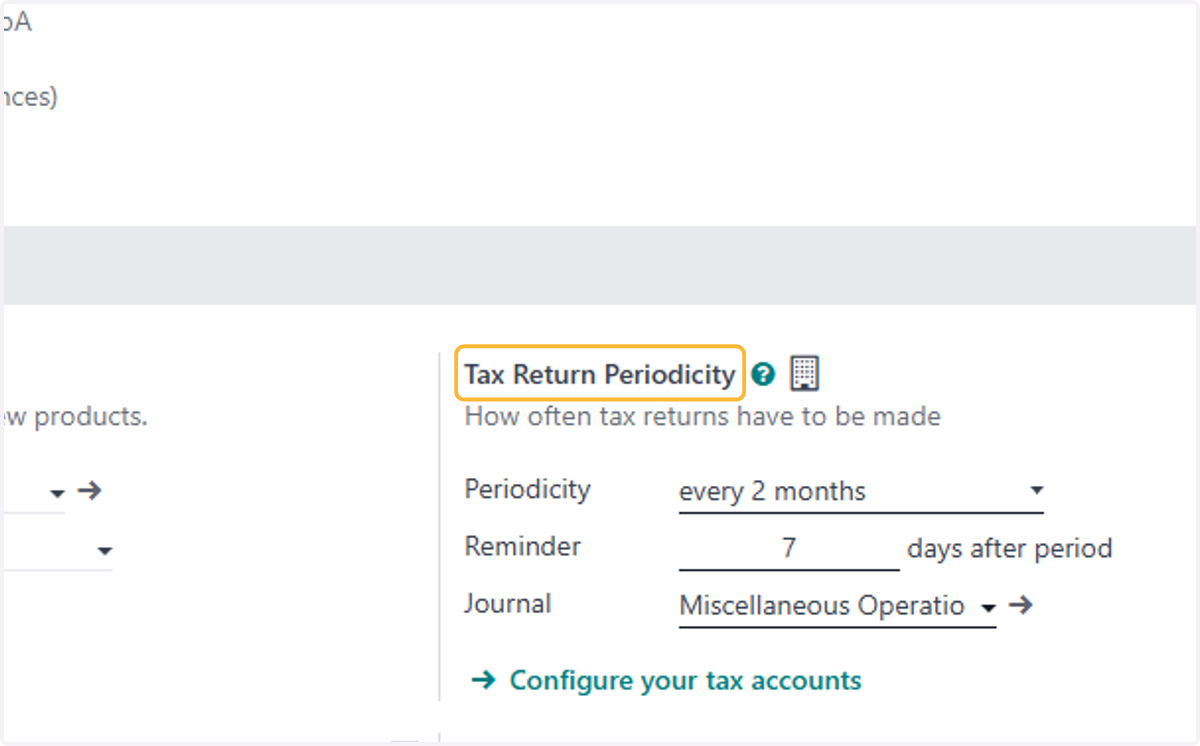Open Configure your tax accounts link
This screenshot has width=1200, height=746.
[666, 681]
